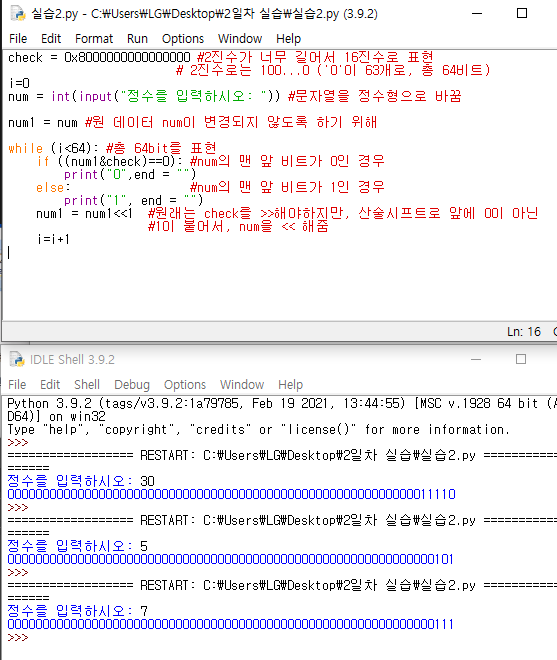This screenshot has height=660, width=557.
Task: Open the Format menu in the editor
Action: [94, 39]
